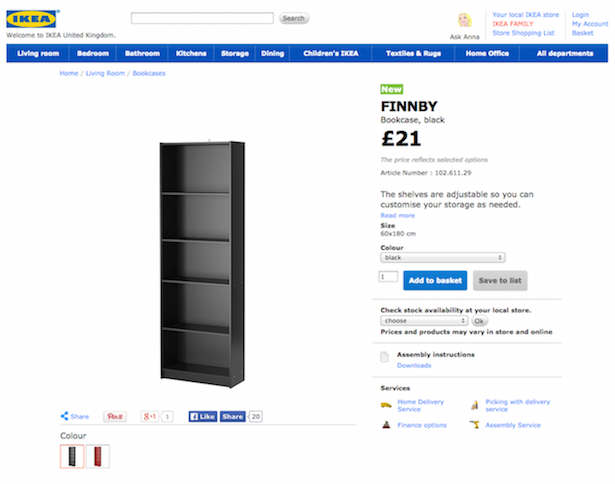The height and width of the screenshot is (484, 615).
Task: Click the Save to list button
Action: coord(500,281)
